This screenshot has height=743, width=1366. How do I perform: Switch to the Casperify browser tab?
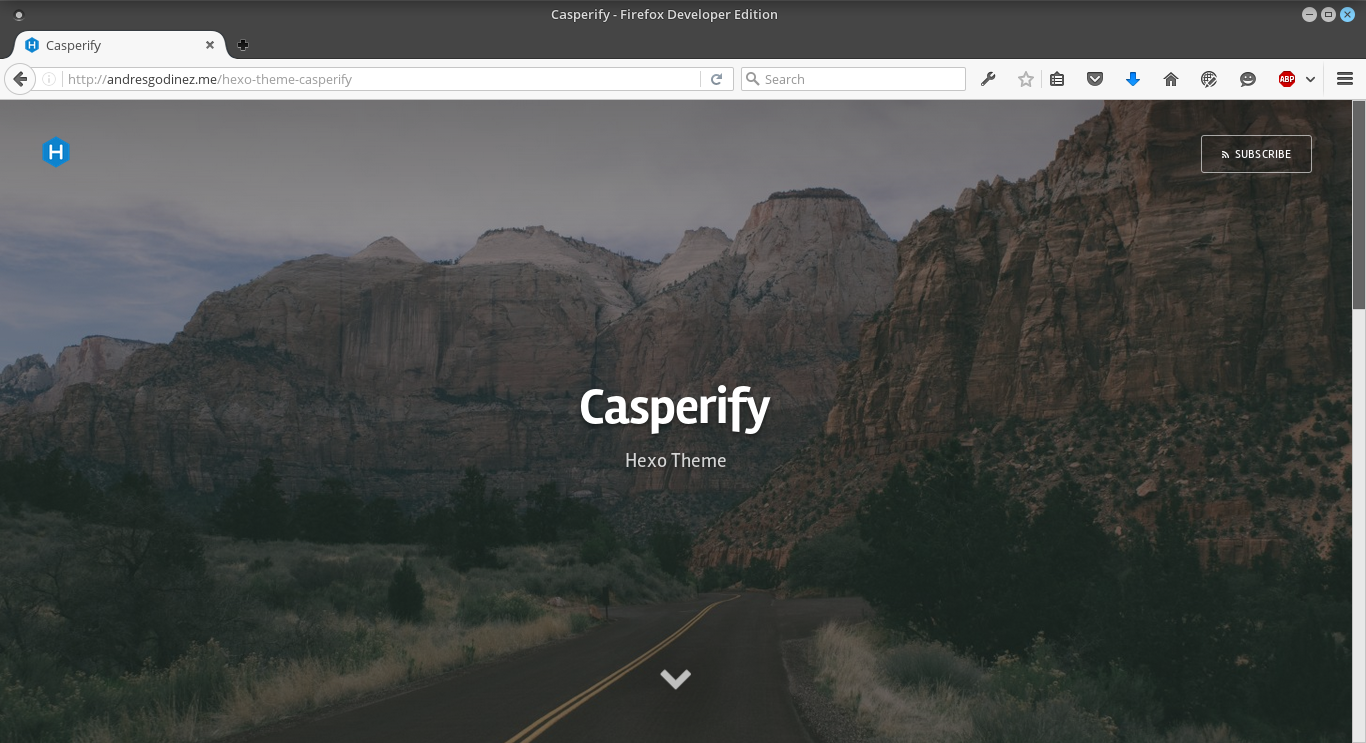[x=110, y=45]
